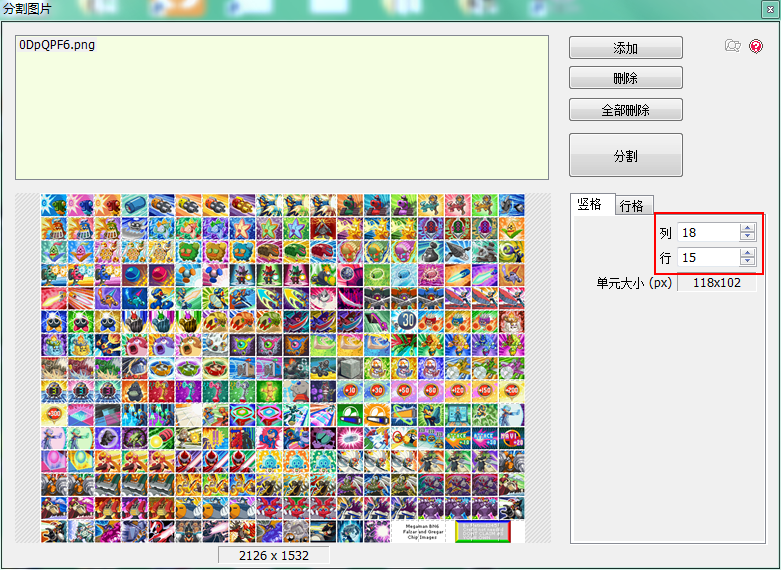Switch to the 竖格 tab
Screen dimensions: 781x570
pyautogui.click(x=592, y=204)
